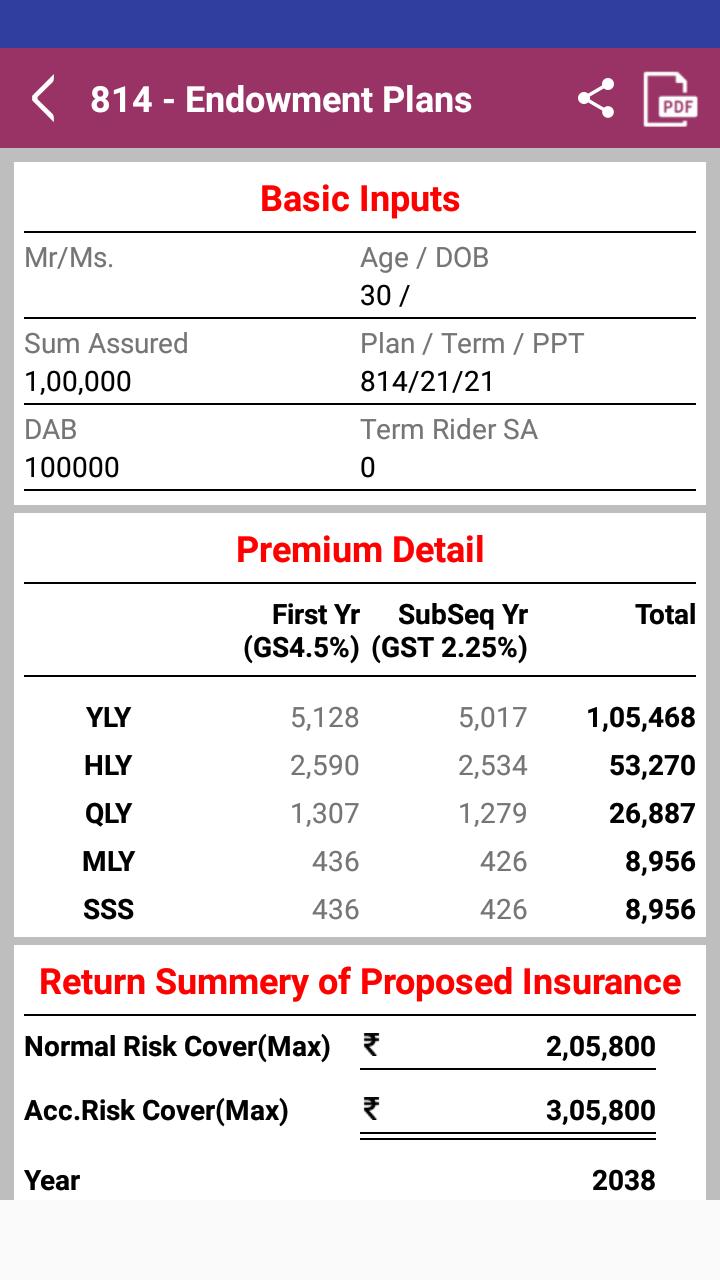The image size is (720, 1280).
Task: Select the Plan/Term/PPT value 814/21/21
Action: 427,382
